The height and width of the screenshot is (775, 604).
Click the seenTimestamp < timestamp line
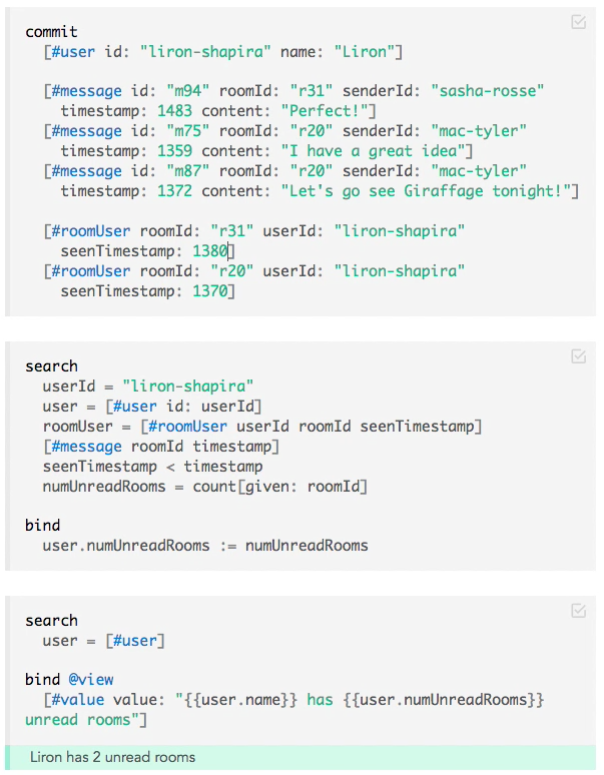pos(152,466)
